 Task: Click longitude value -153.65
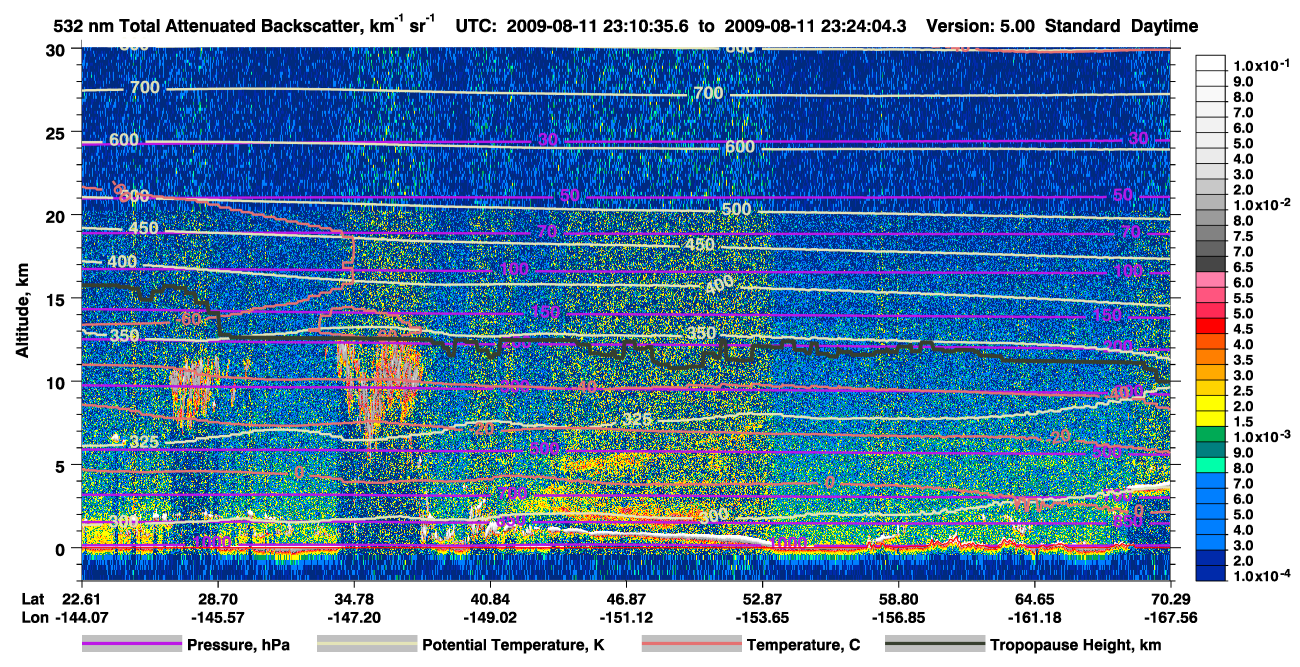(x=762, y=616)
